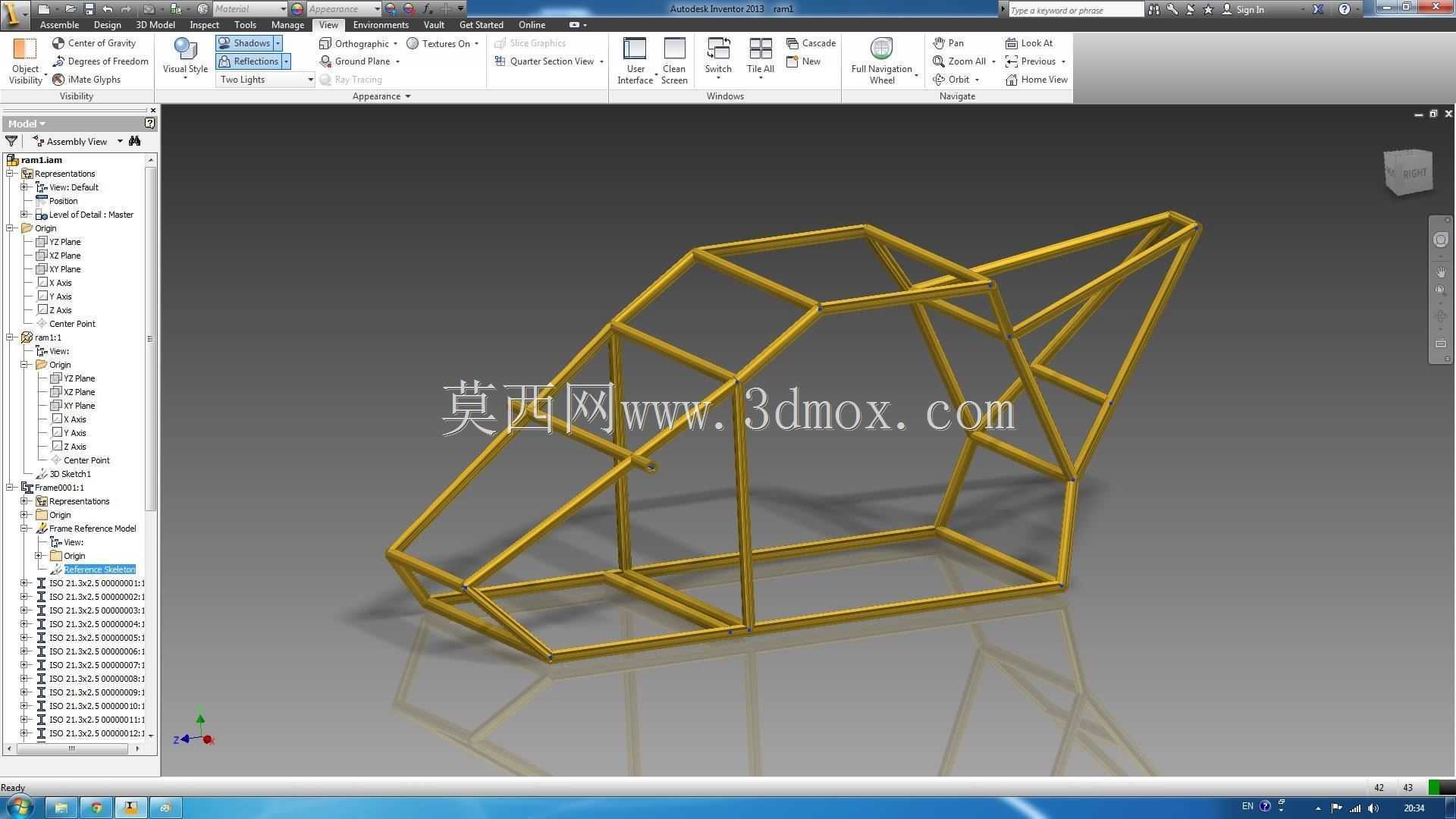Expand ISO 21.3x2.5 00000001:1 member
Screen dimensions: 1456x819
24,583
